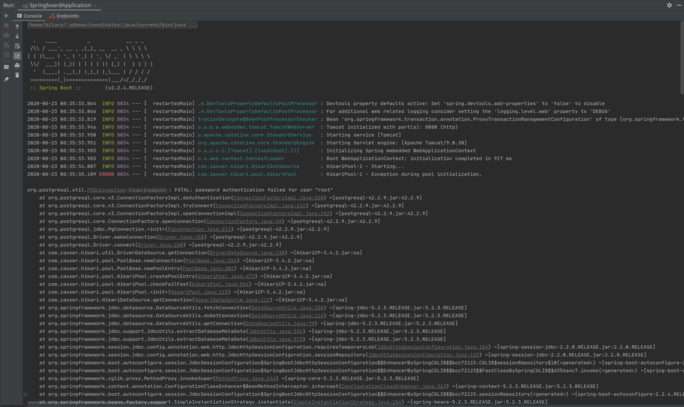Click the 'org.apache.catalina.core.StandardEngine' logger name
Image resolution: width=684 pixels, height=407 pixels.
[256, 143]
